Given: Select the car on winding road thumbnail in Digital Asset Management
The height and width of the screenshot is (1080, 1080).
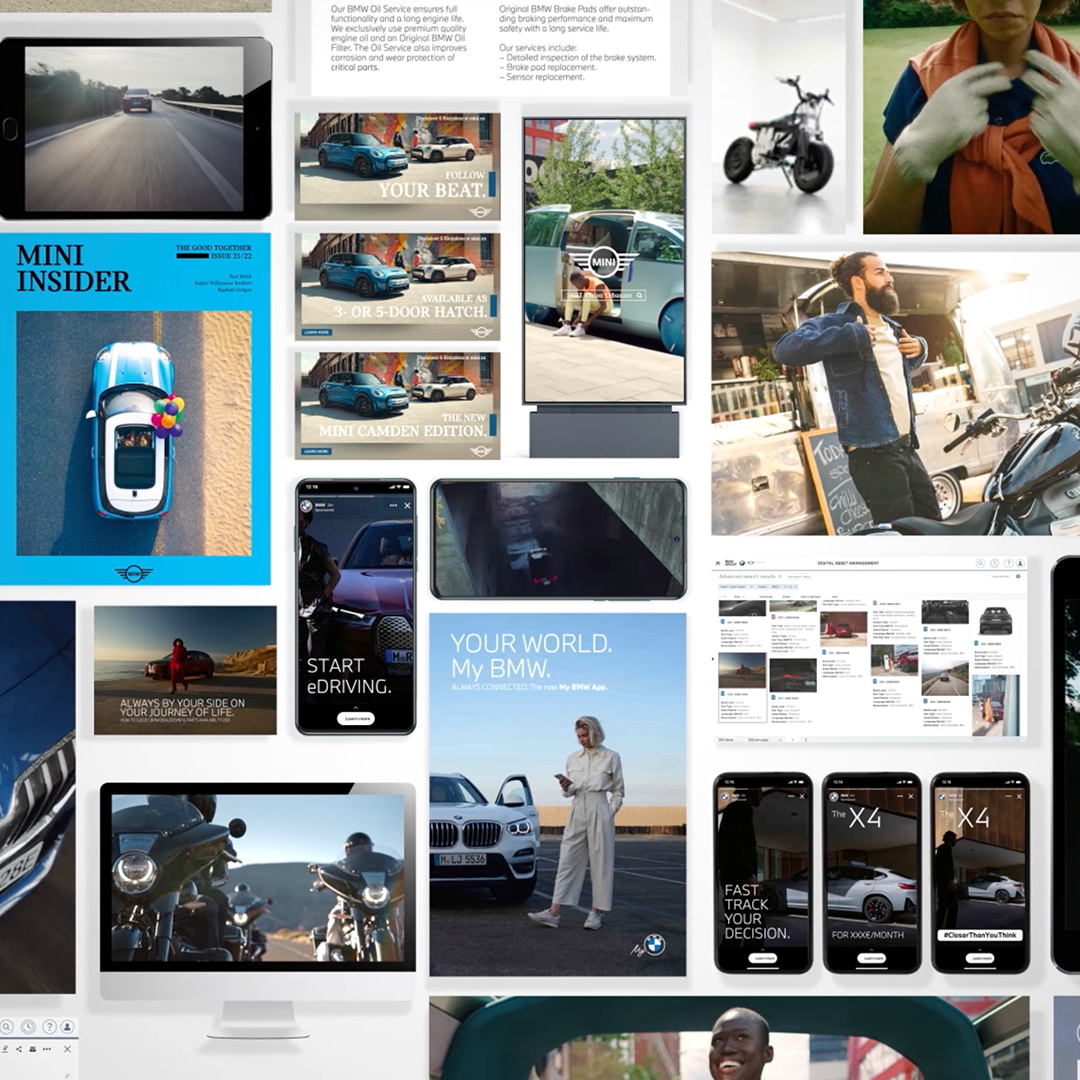Looking at the screenshot, I should pos(944,678).
